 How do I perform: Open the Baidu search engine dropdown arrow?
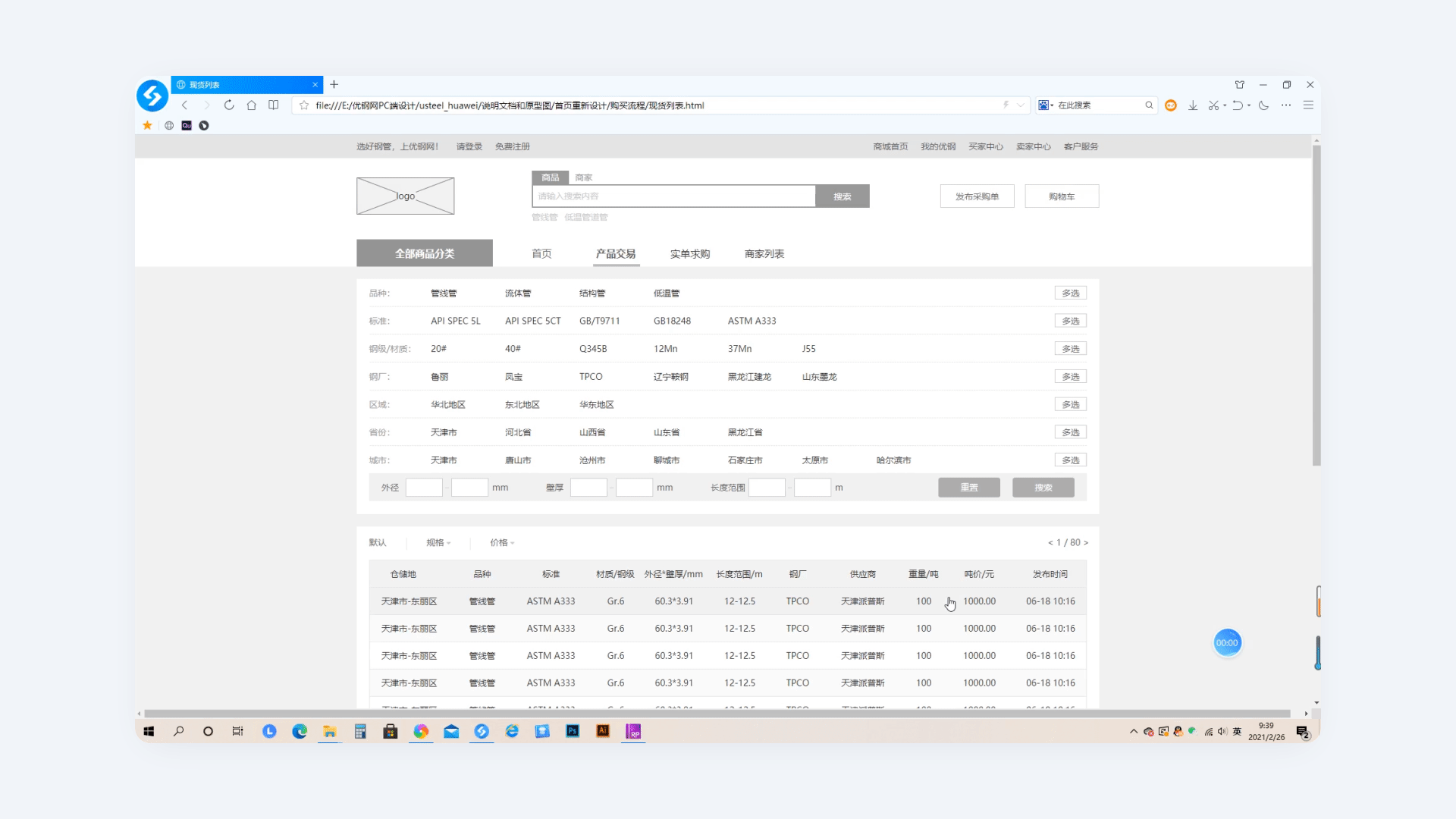click(x=1052, y=105)
